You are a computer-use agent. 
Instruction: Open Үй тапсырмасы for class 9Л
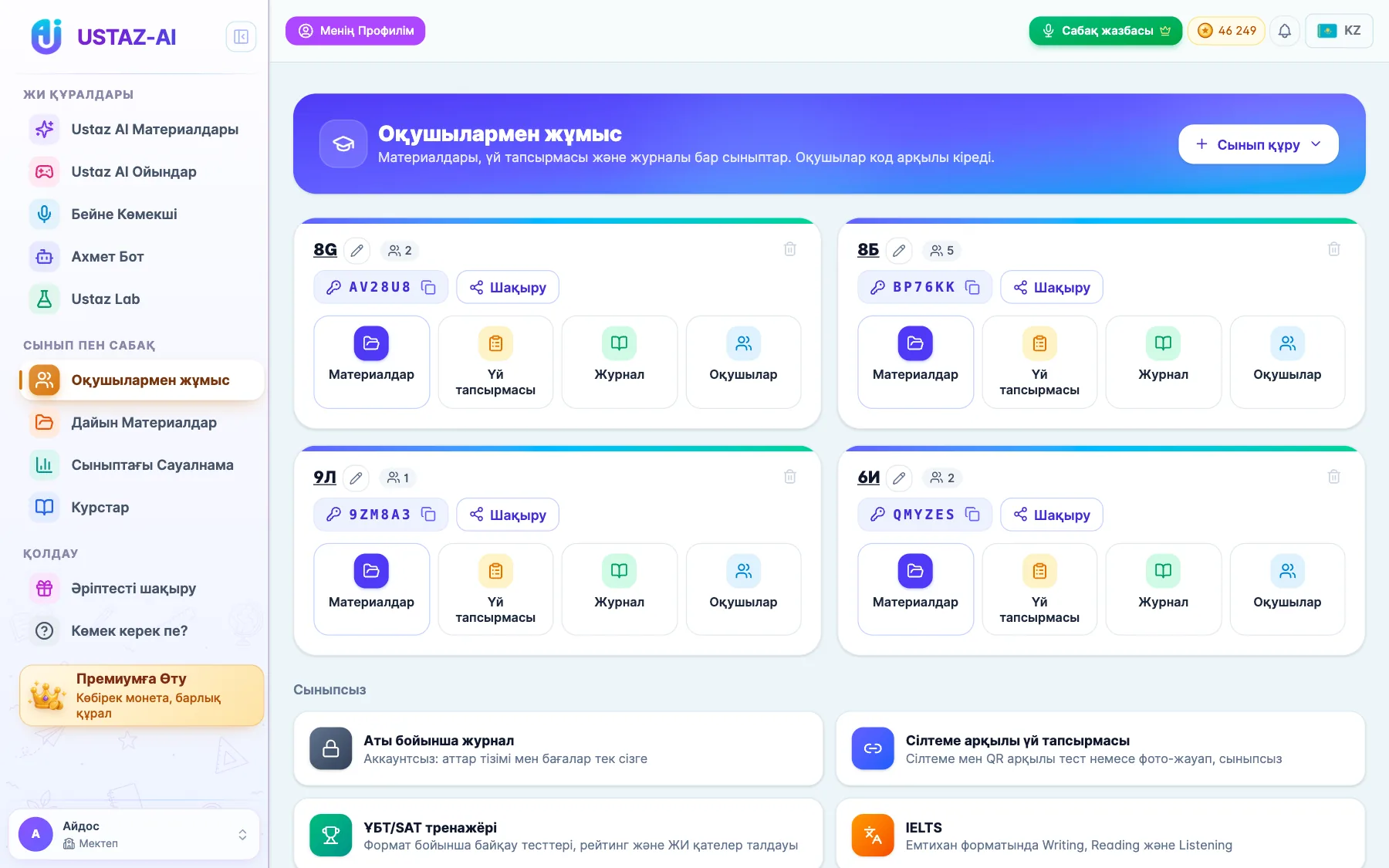495,589
